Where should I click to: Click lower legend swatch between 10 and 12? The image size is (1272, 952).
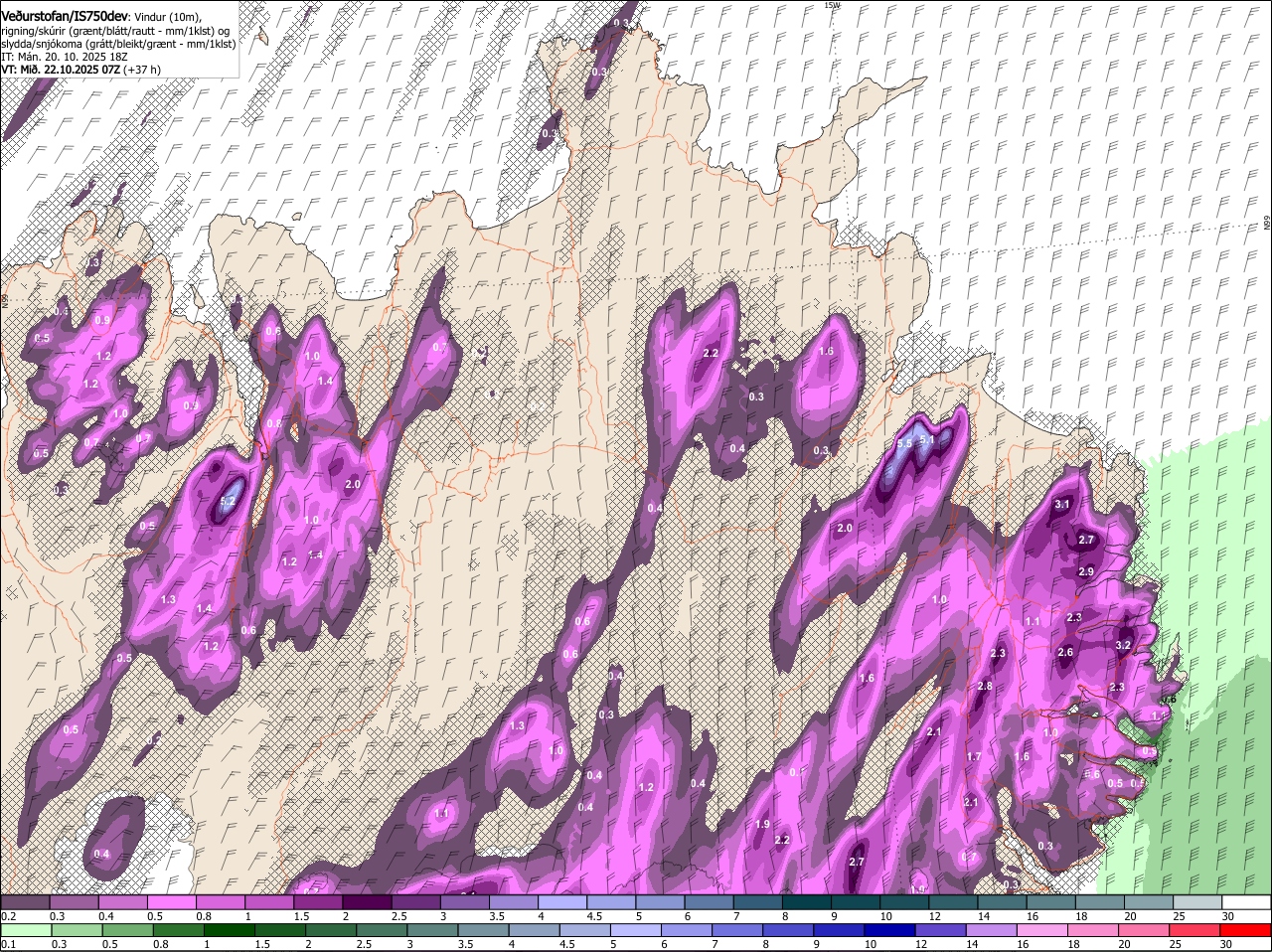click(x=890, y=931)
